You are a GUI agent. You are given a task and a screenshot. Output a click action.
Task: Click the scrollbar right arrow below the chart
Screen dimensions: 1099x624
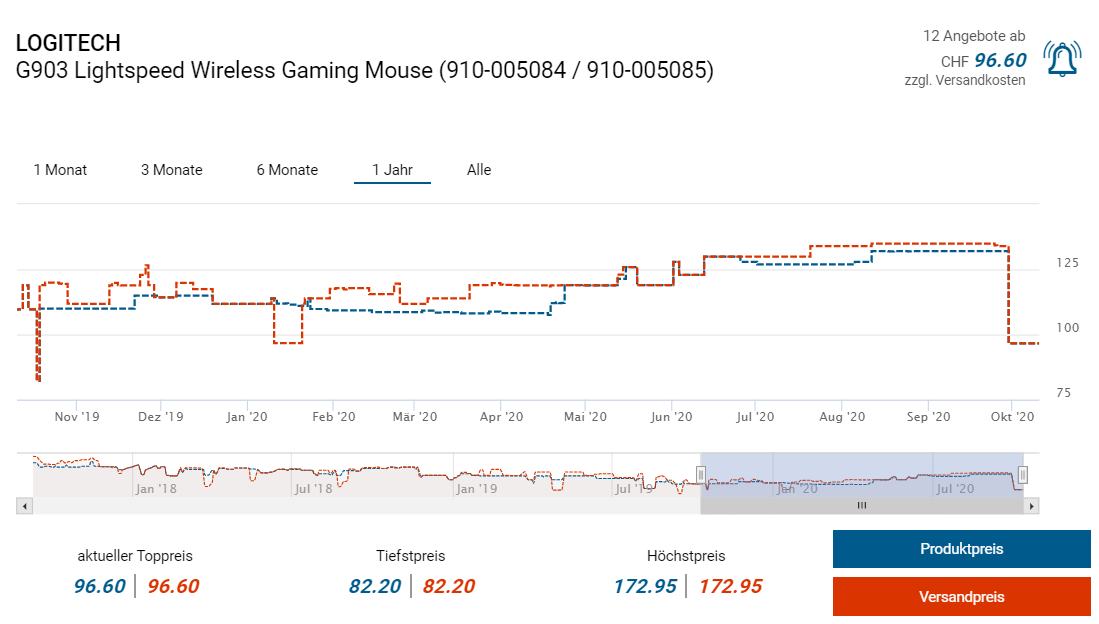click(x=1032, y=506)
